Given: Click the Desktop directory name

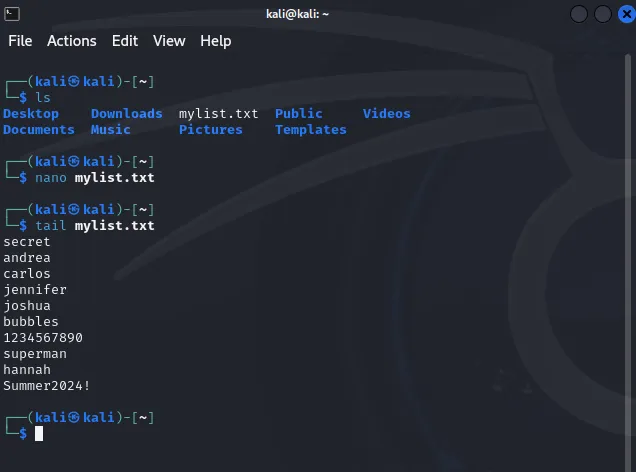Looking at the screenshot, I should point(31,114).
